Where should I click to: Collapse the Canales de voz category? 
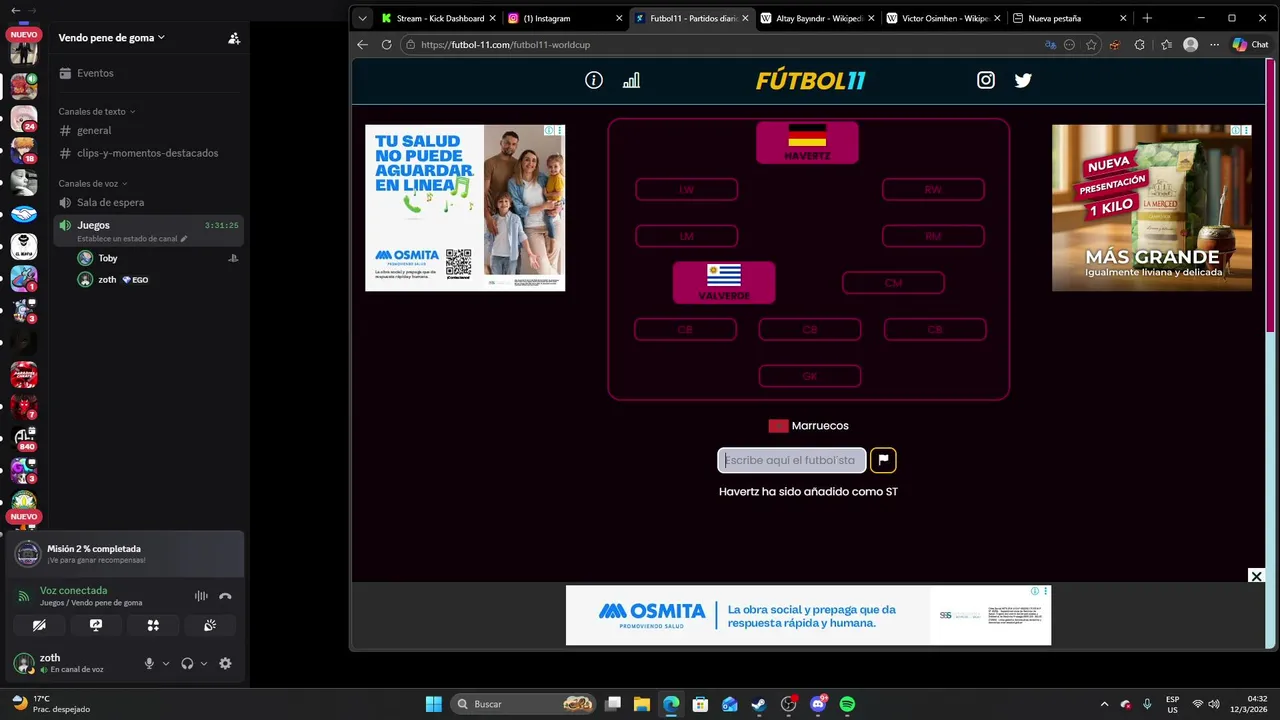93,183
